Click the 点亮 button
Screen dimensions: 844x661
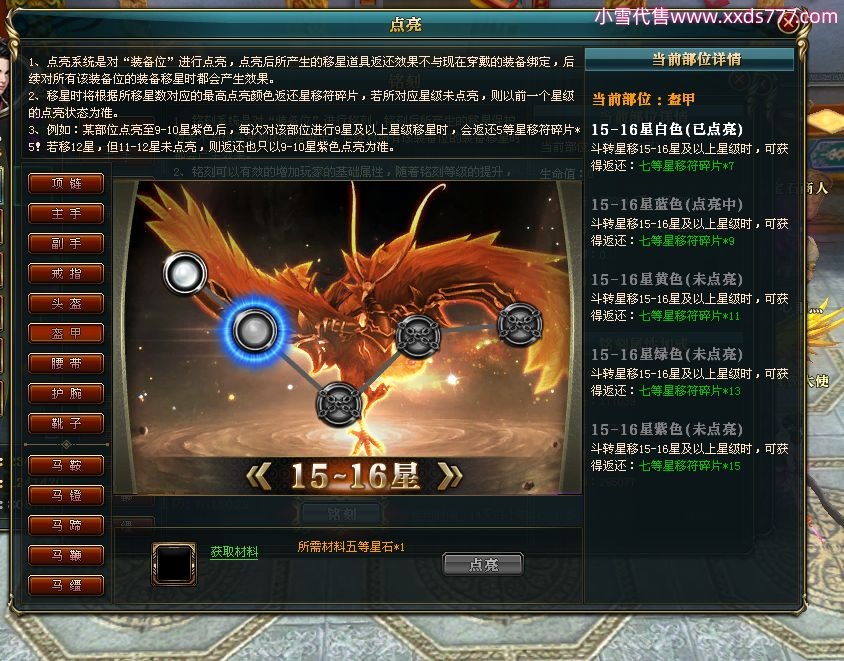(x=483, y=564)
